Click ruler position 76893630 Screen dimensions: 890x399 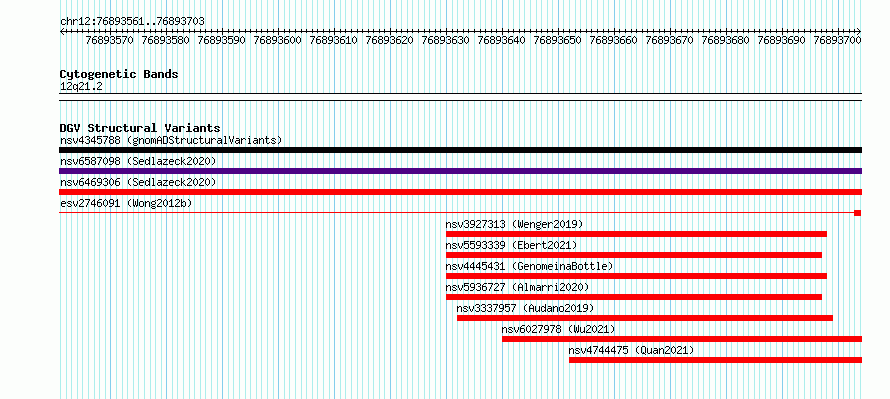pyautogui.click(x=446, y=40)
